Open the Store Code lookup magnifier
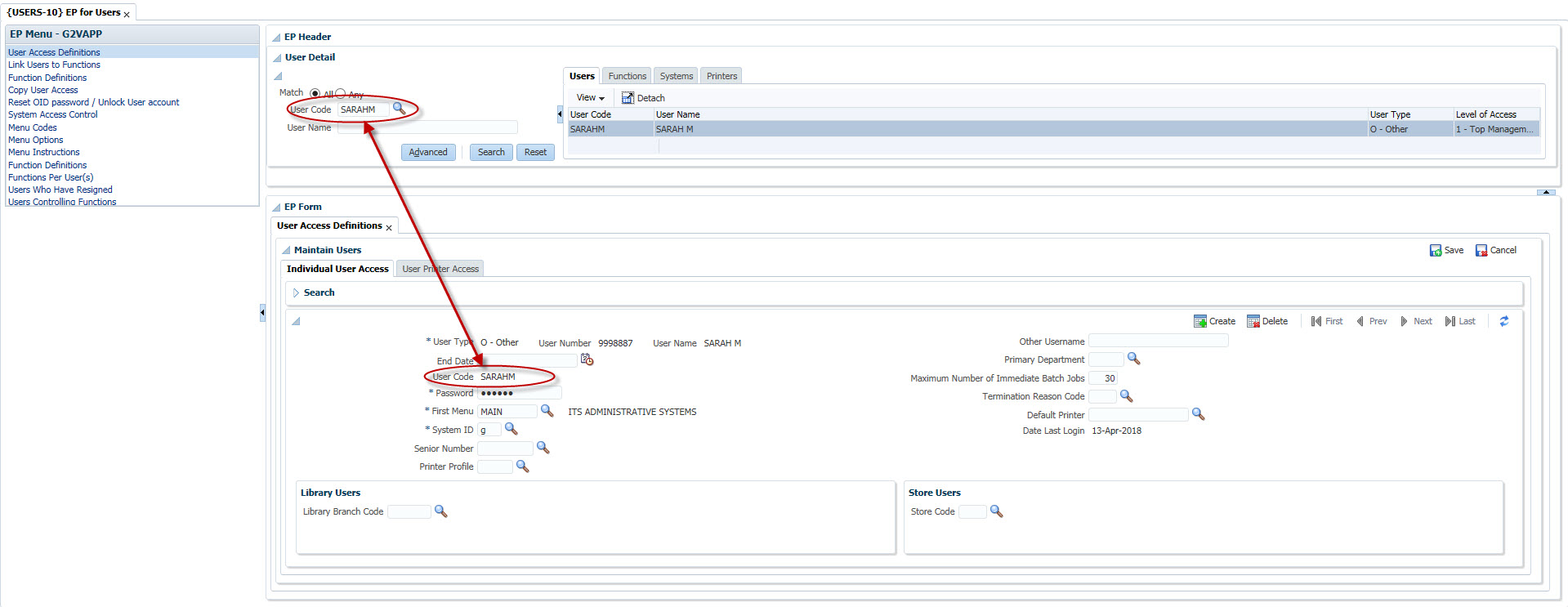 [x=996, y=511]
